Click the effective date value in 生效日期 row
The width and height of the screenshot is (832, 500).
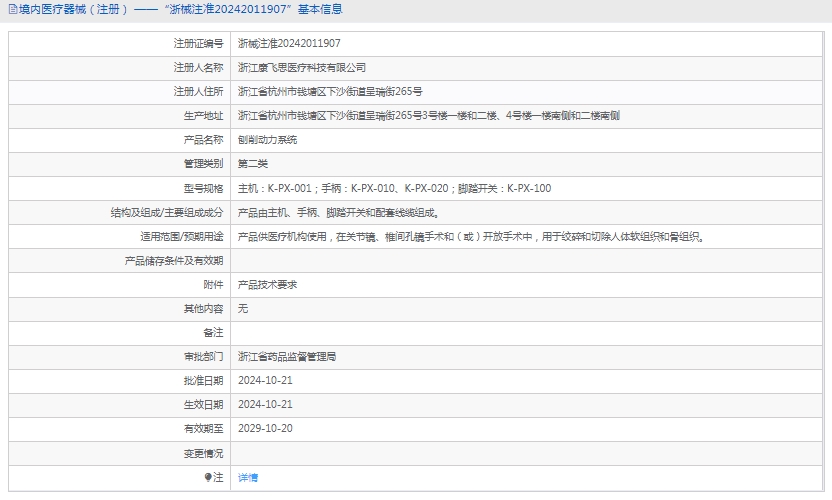(265, 404)
